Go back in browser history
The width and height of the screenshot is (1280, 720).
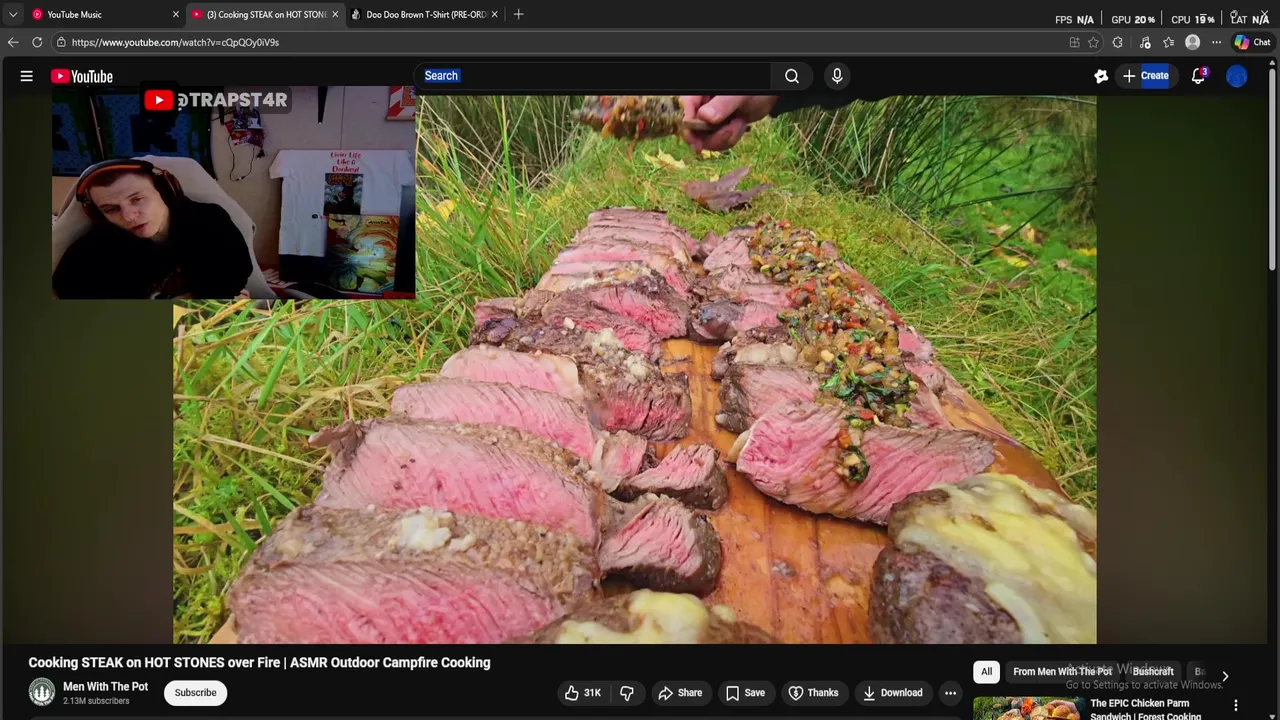tap(13, 42)
